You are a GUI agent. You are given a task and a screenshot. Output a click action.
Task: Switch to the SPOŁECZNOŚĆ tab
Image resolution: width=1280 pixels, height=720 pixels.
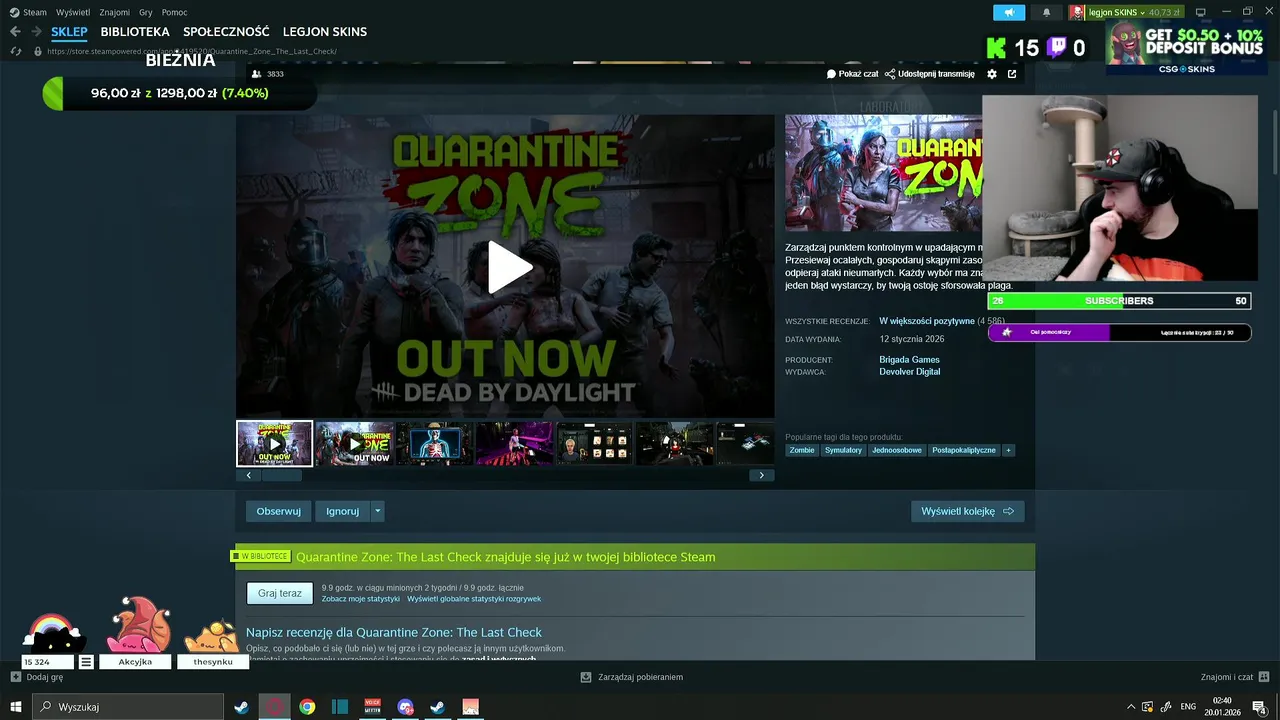coord(226,32)
